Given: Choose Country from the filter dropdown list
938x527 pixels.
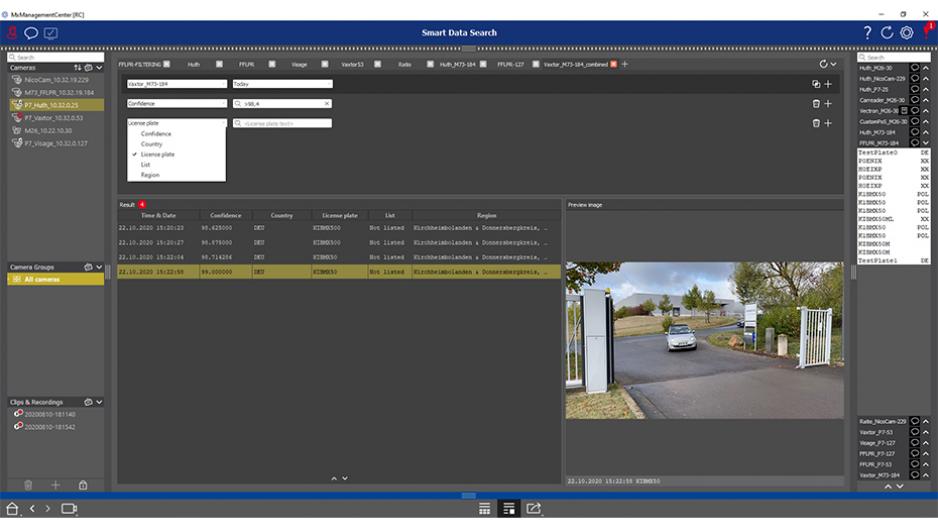Looking at the screenshot, I should point(151,144).
